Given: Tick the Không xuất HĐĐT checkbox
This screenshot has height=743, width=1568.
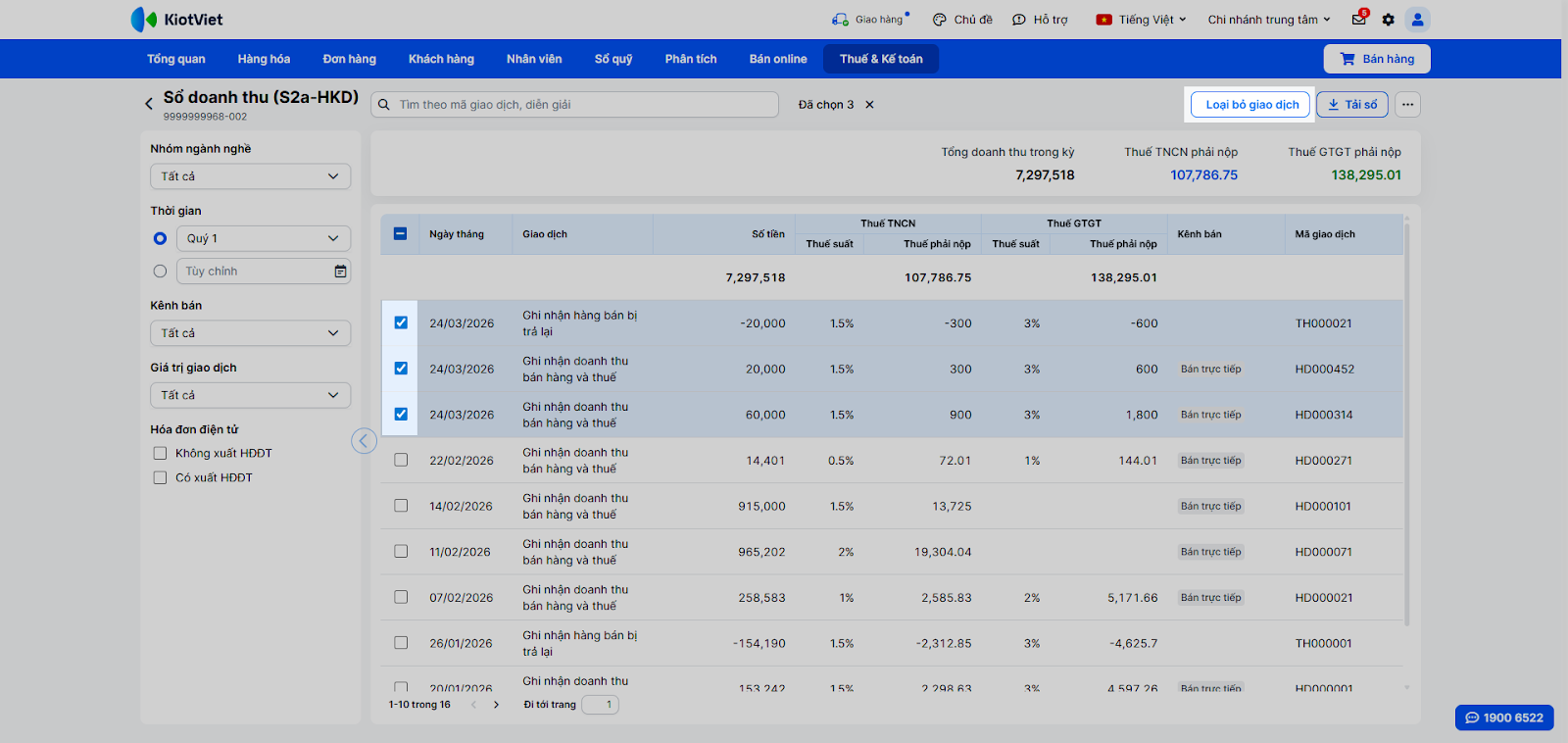Looking at the screenshot, I should click(160, 453).
